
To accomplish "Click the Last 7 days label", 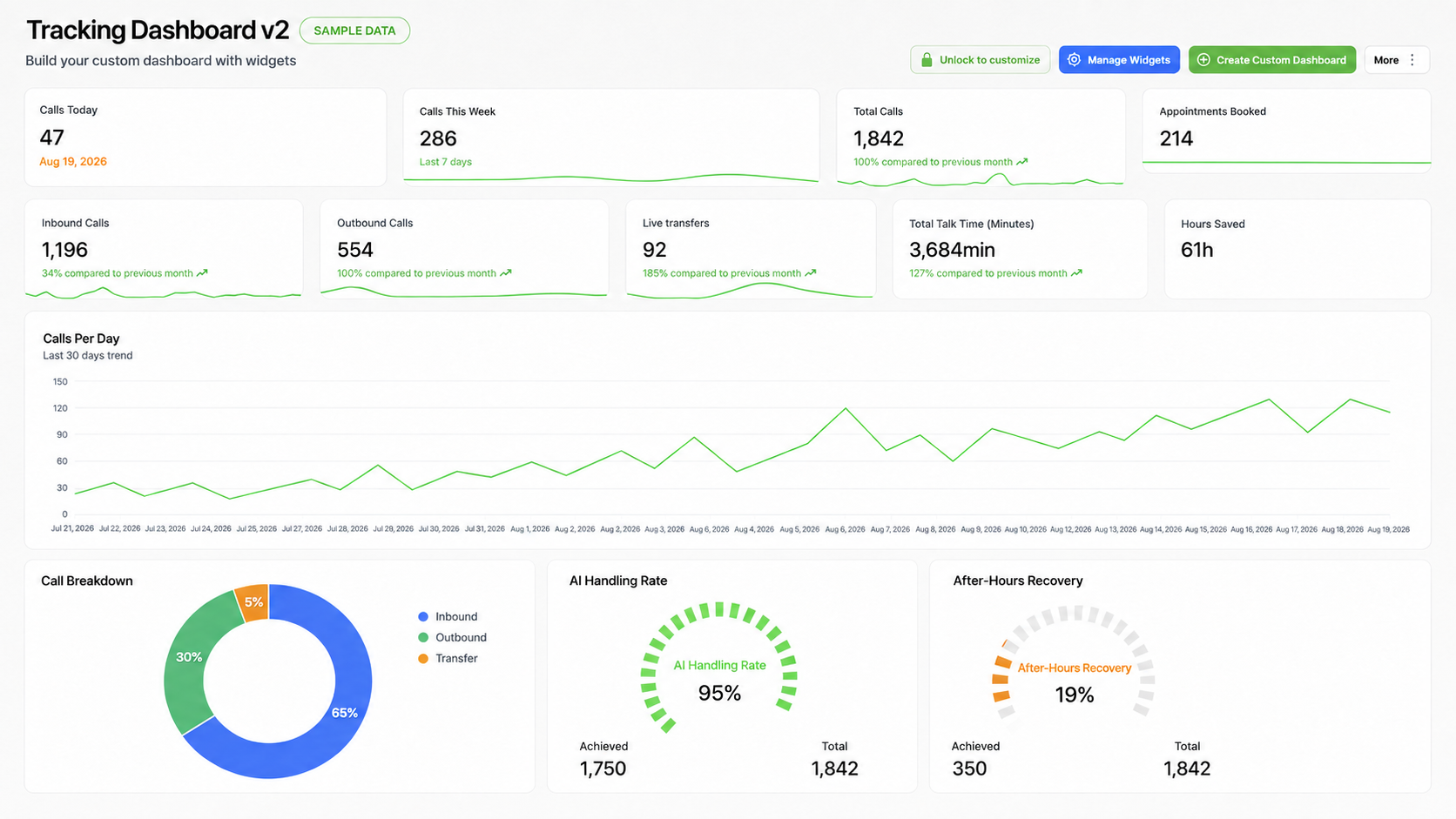I will (446, 162).
